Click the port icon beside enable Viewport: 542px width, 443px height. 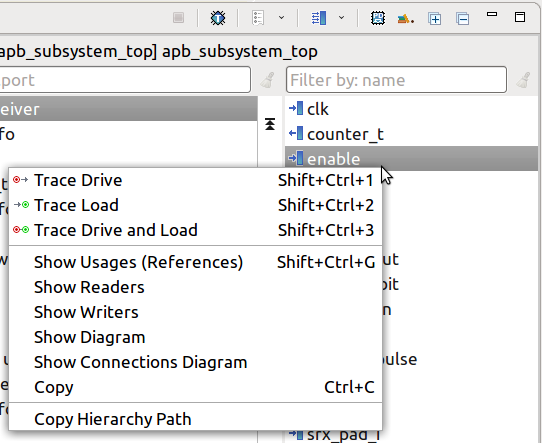(296, 158)
